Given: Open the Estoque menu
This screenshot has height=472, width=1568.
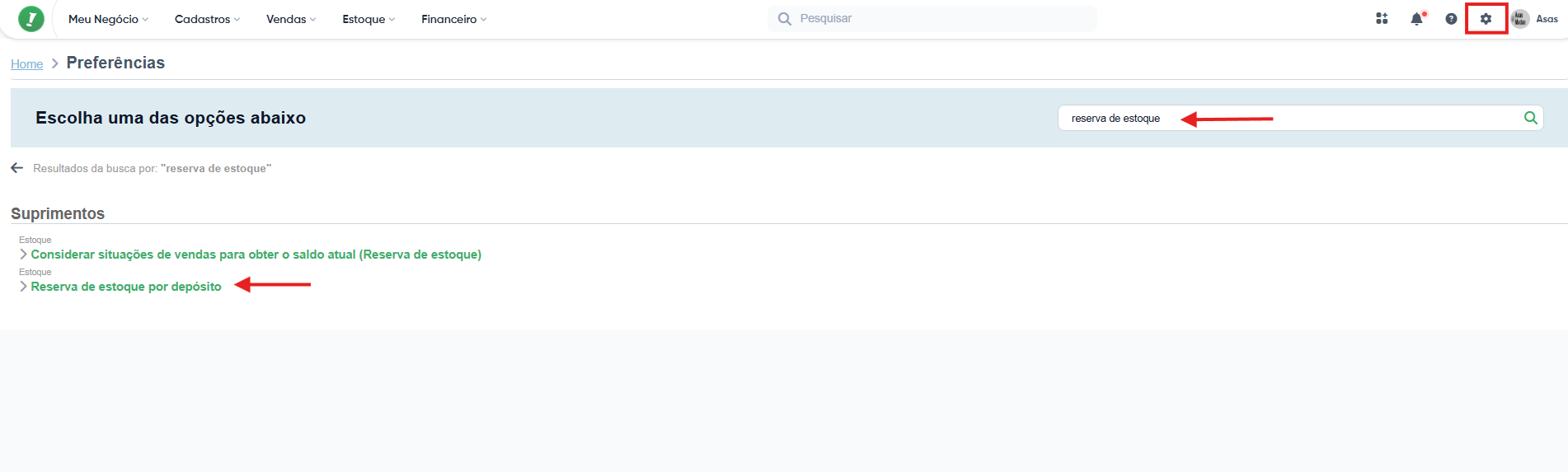Looking at the screenshot, I should (x=369, y=19).
